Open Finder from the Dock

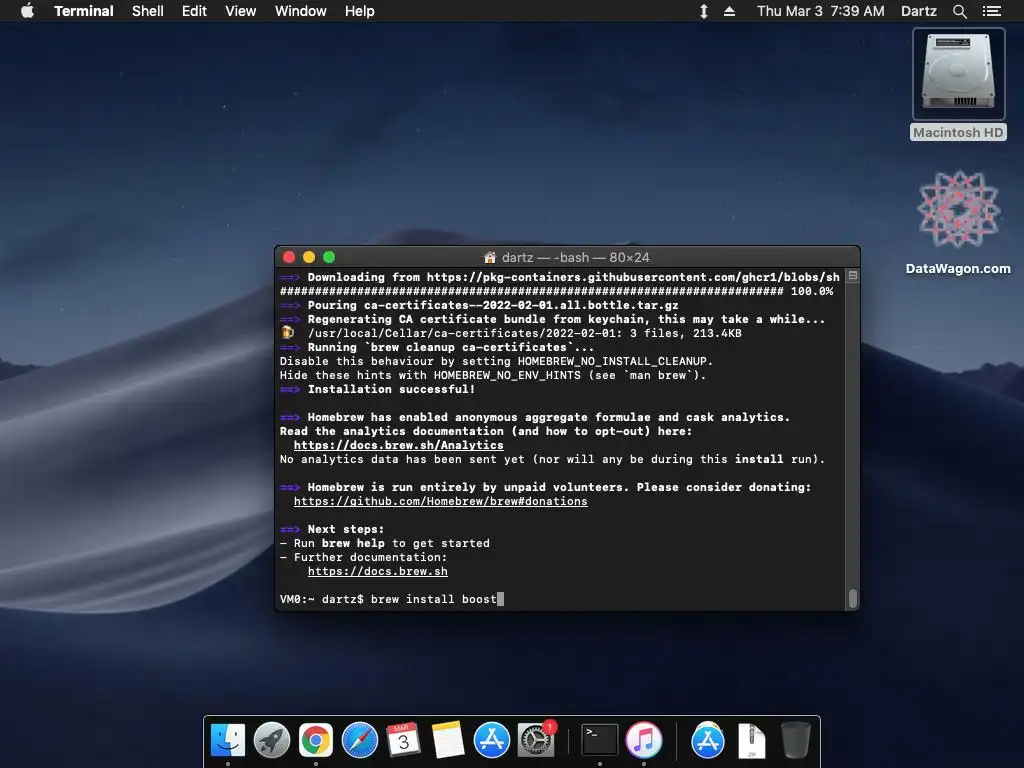tap(228, 740)
